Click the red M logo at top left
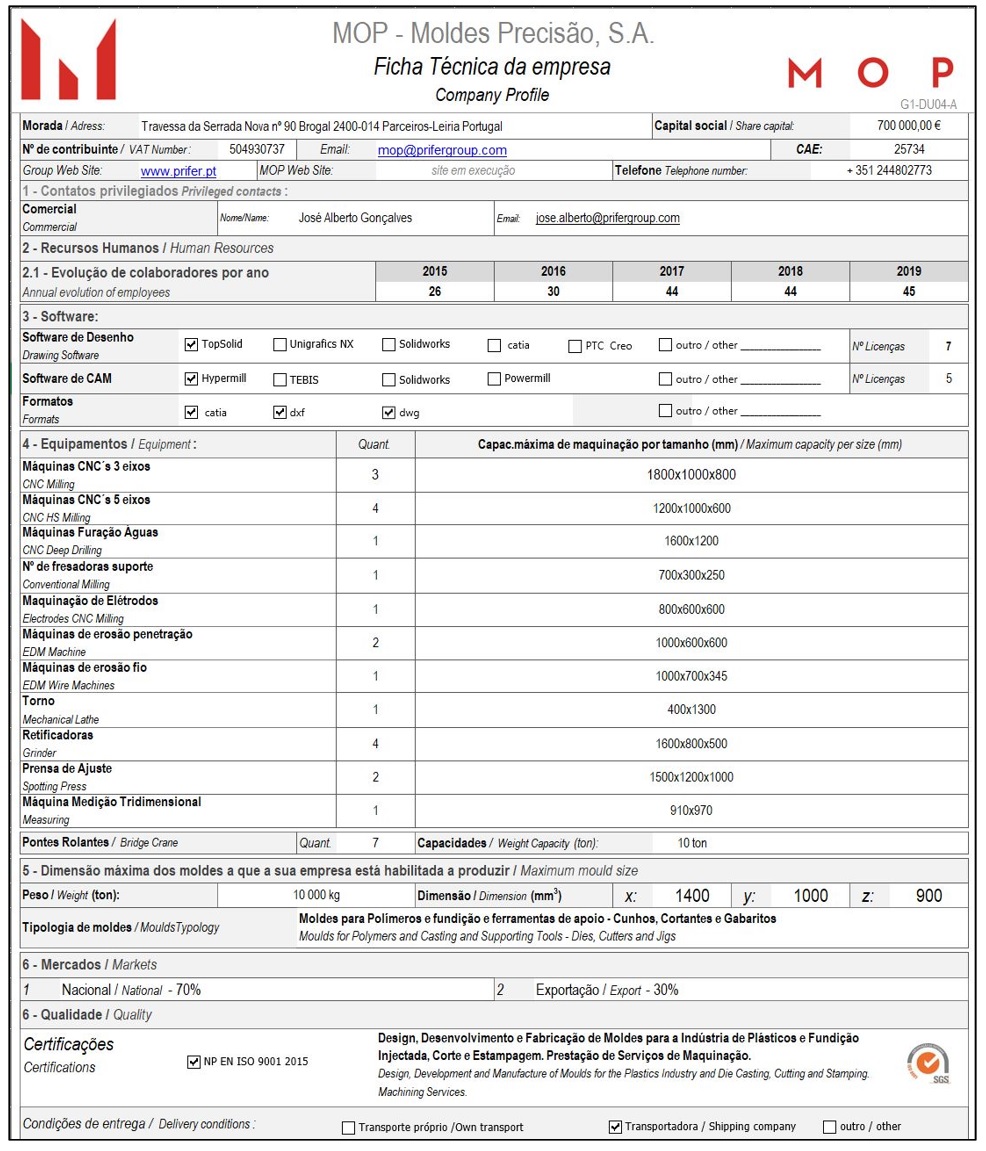 click(68, 59)
